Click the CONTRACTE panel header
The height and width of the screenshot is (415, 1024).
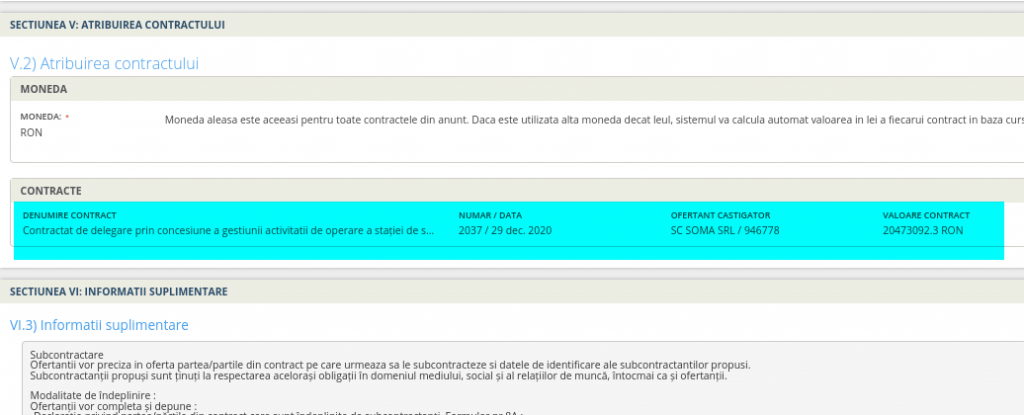click(x=51, y=190)
